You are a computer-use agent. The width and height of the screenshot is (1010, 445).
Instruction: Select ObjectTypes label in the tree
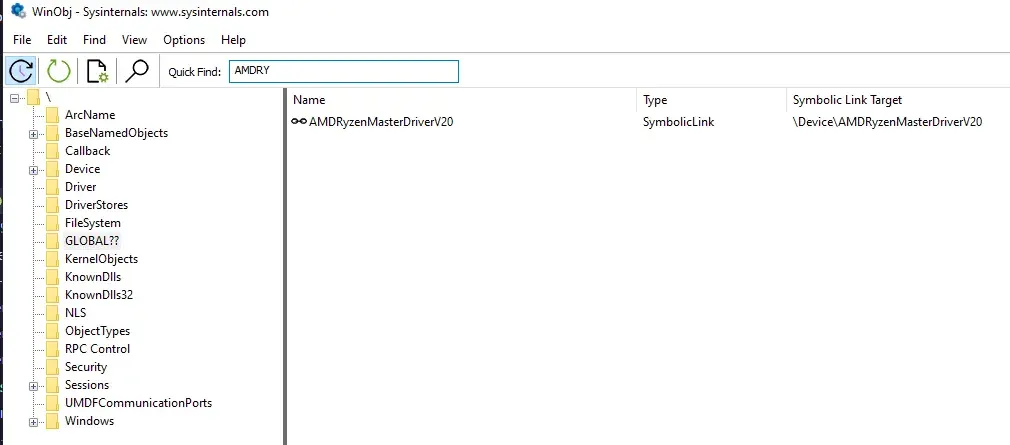(x=97, y=331)
